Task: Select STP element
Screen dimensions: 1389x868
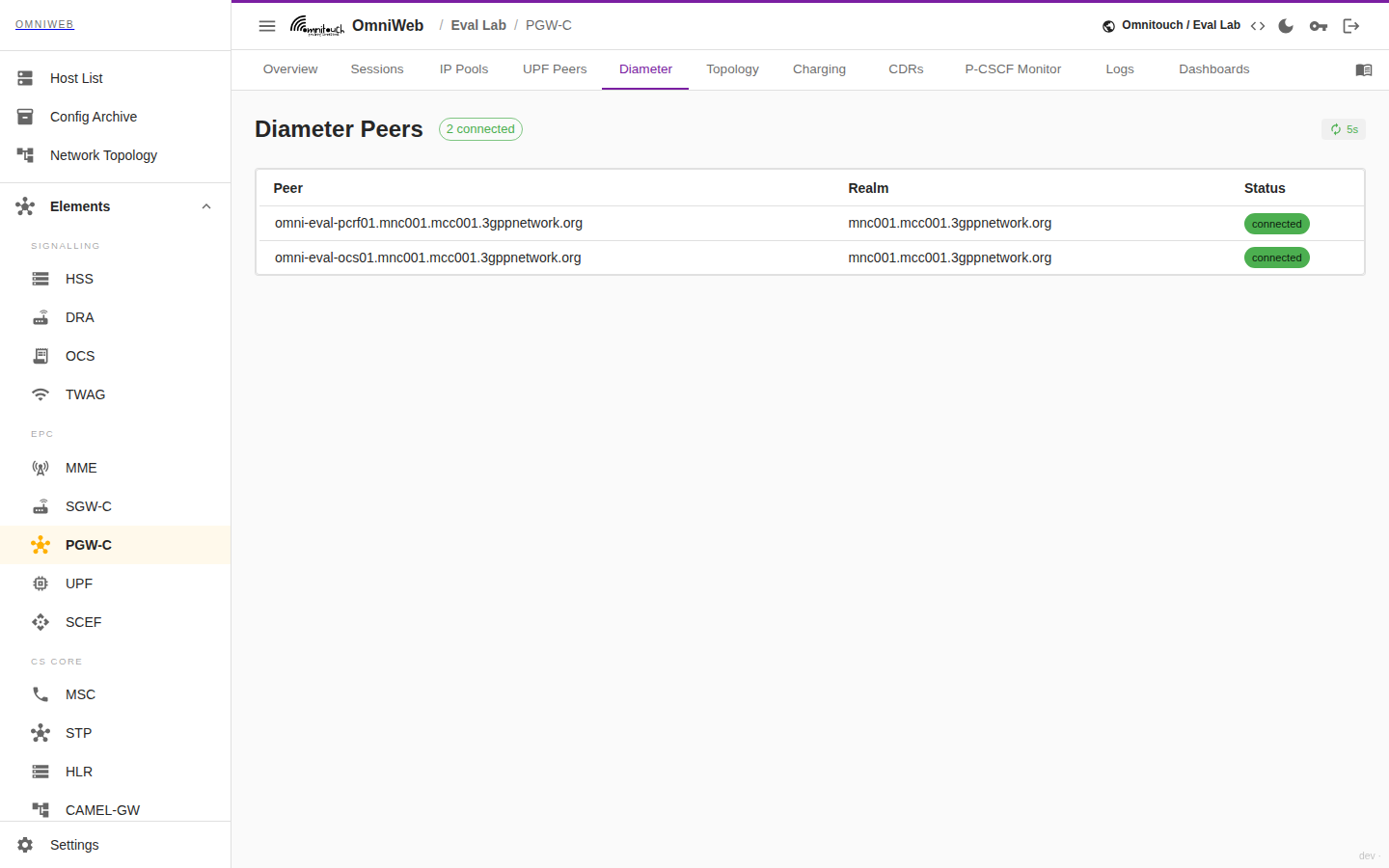Action: 116,733
